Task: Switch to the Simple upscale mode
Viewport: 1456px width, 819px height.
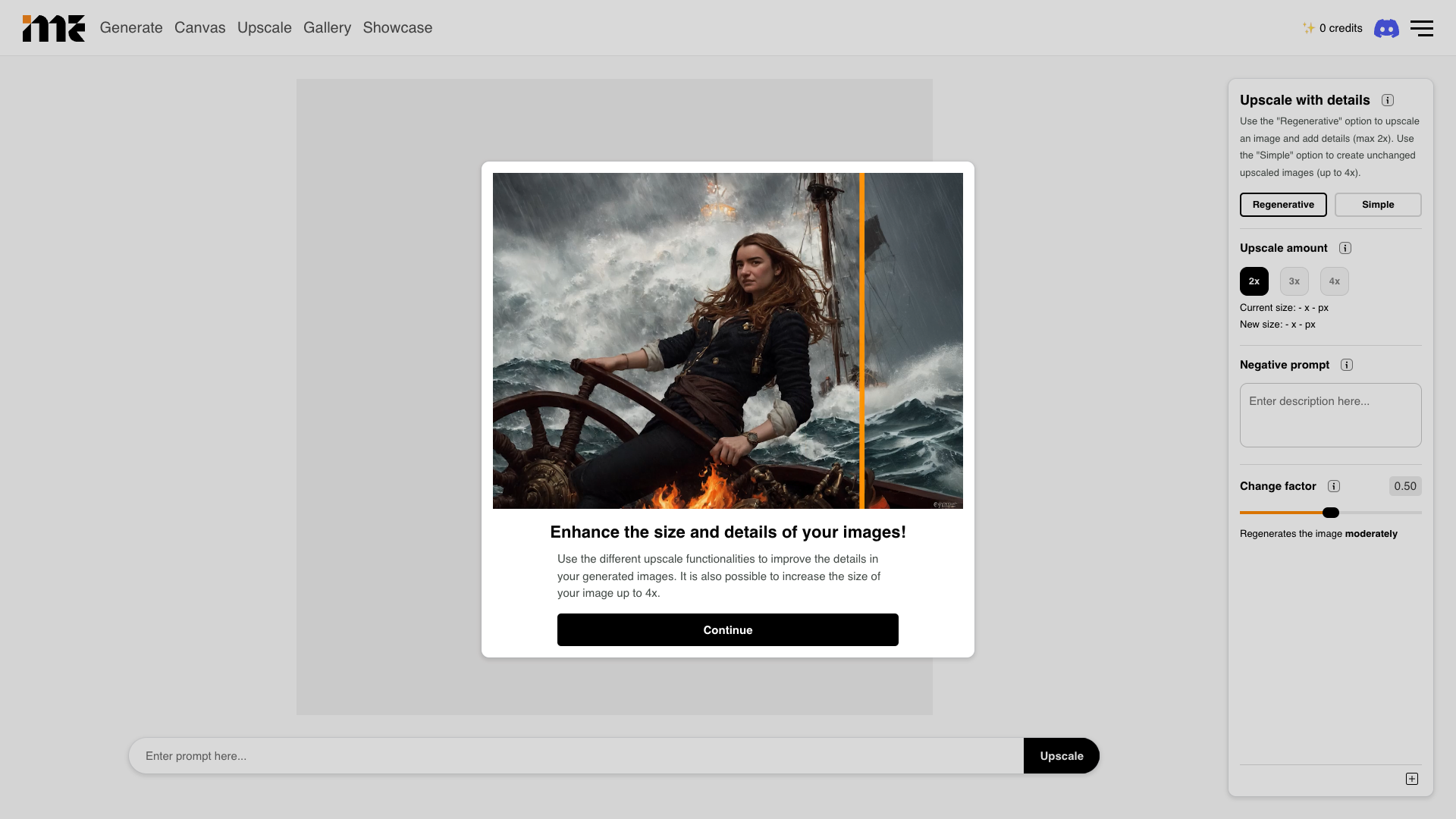Action: tap(1378, 205)
